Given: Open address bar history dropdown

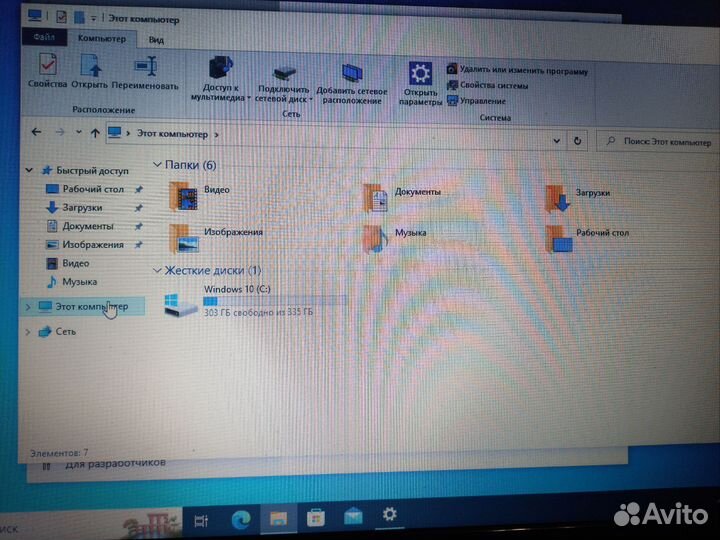Looking at the screenshot, I should 557,141.
